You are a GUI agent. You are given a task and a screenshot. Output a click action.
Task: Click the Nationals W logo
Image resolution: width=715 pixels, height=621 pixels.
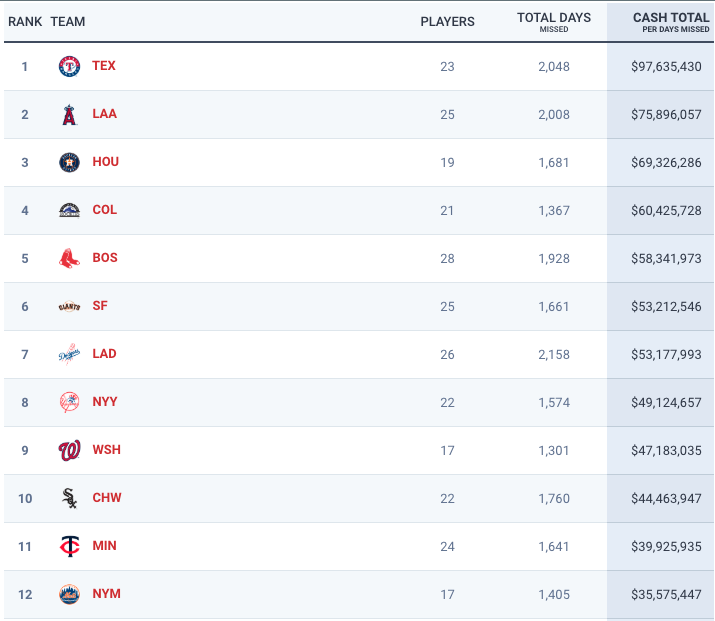(69, 451)
